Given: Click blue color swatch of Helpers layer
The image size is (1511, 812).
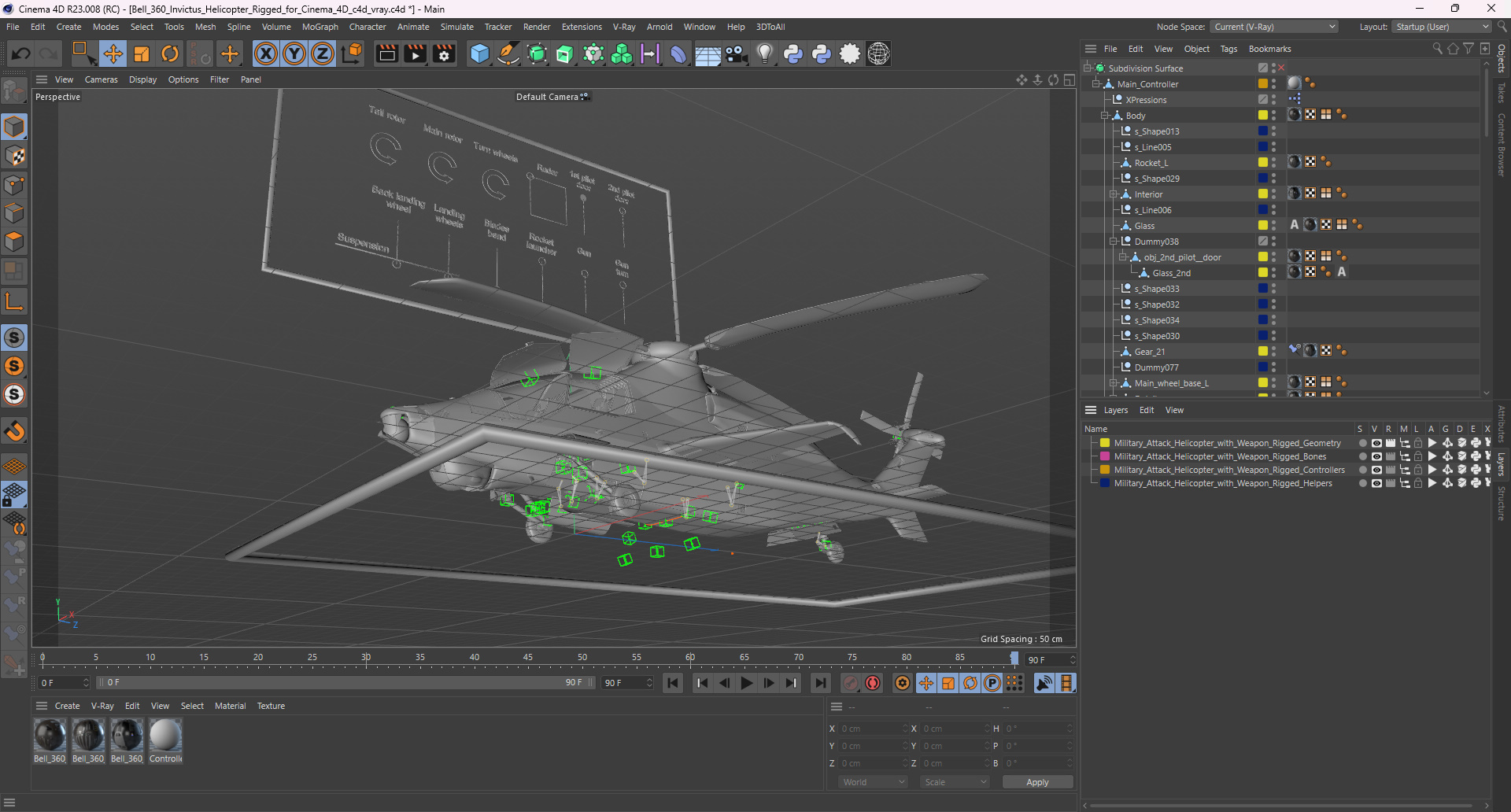Looking at the screenshot, I should (x=1105, y=483).
